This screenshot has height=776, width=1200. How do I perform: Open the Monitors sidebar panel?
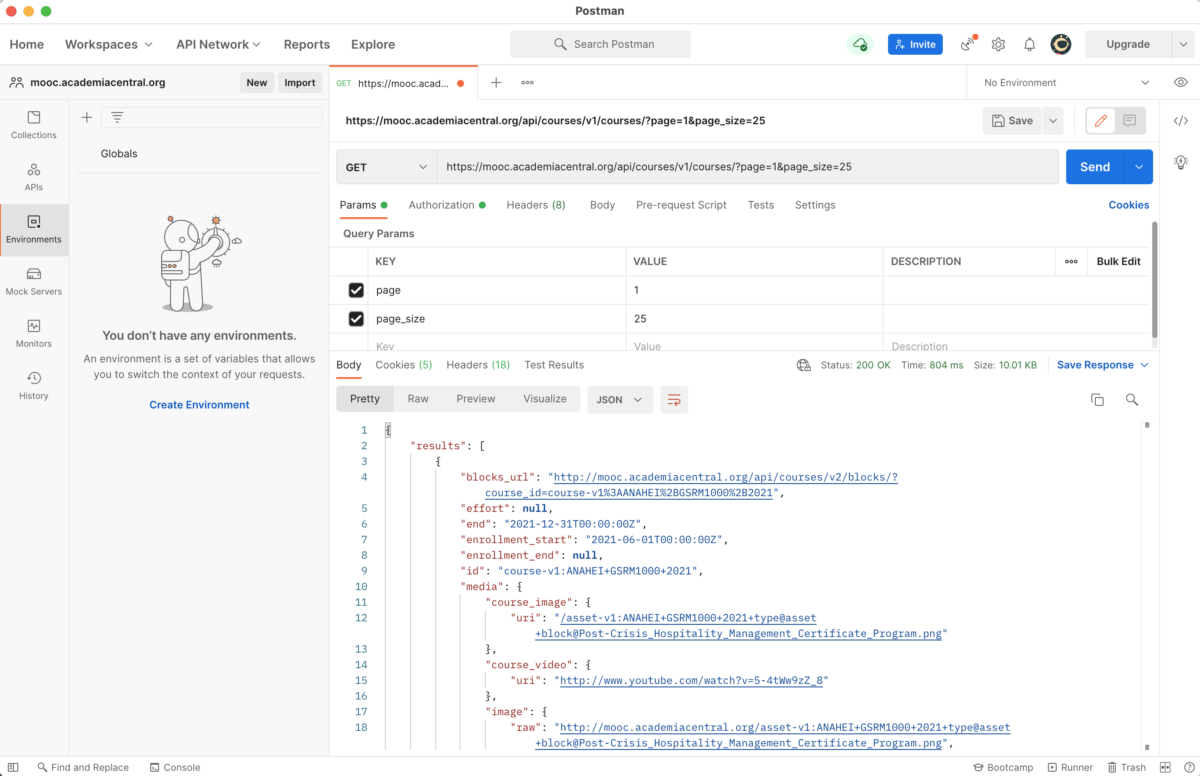pos(33,335)
